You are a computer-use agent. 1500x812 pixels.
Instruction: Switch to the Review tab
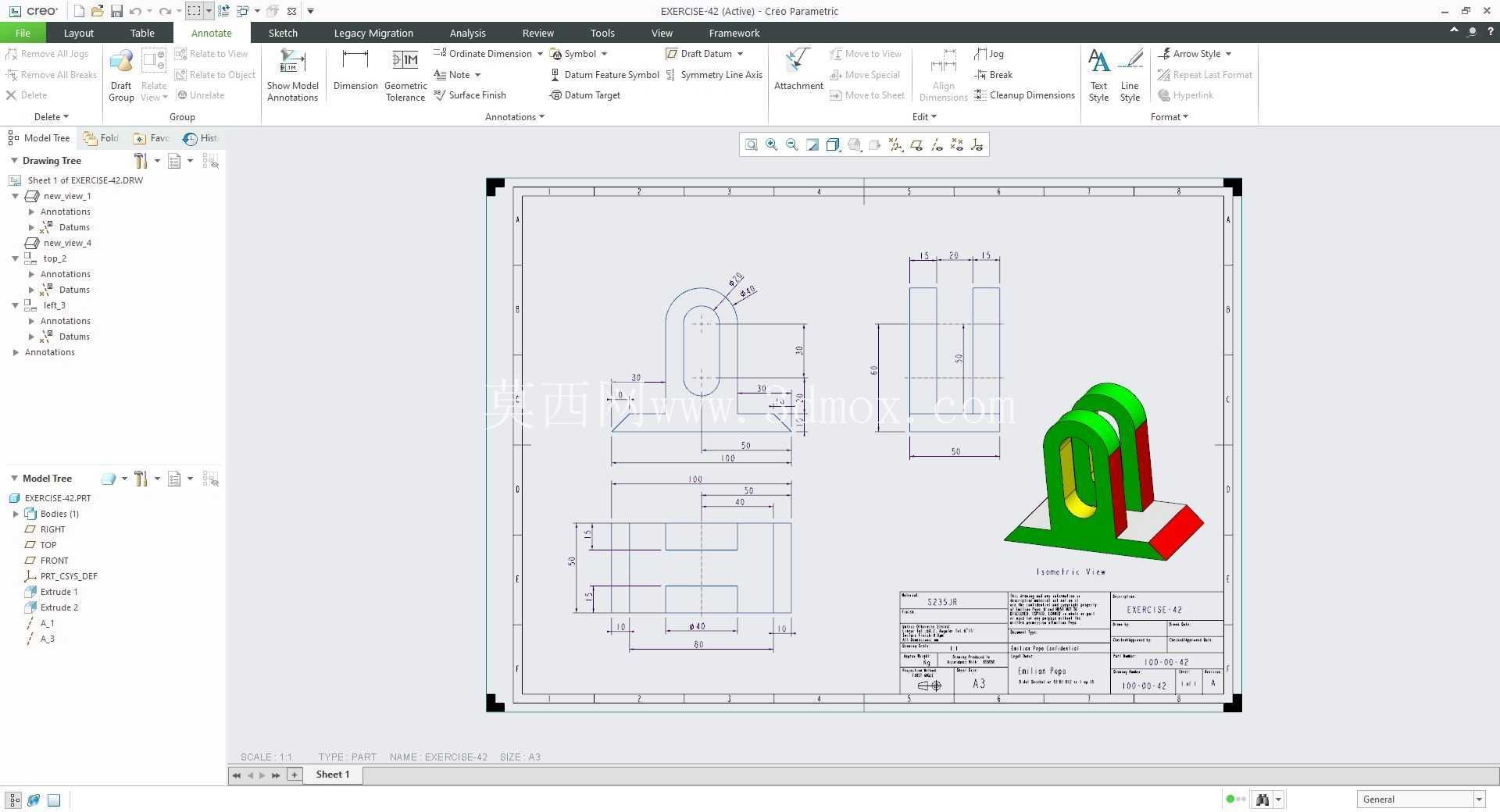(537, 33)
